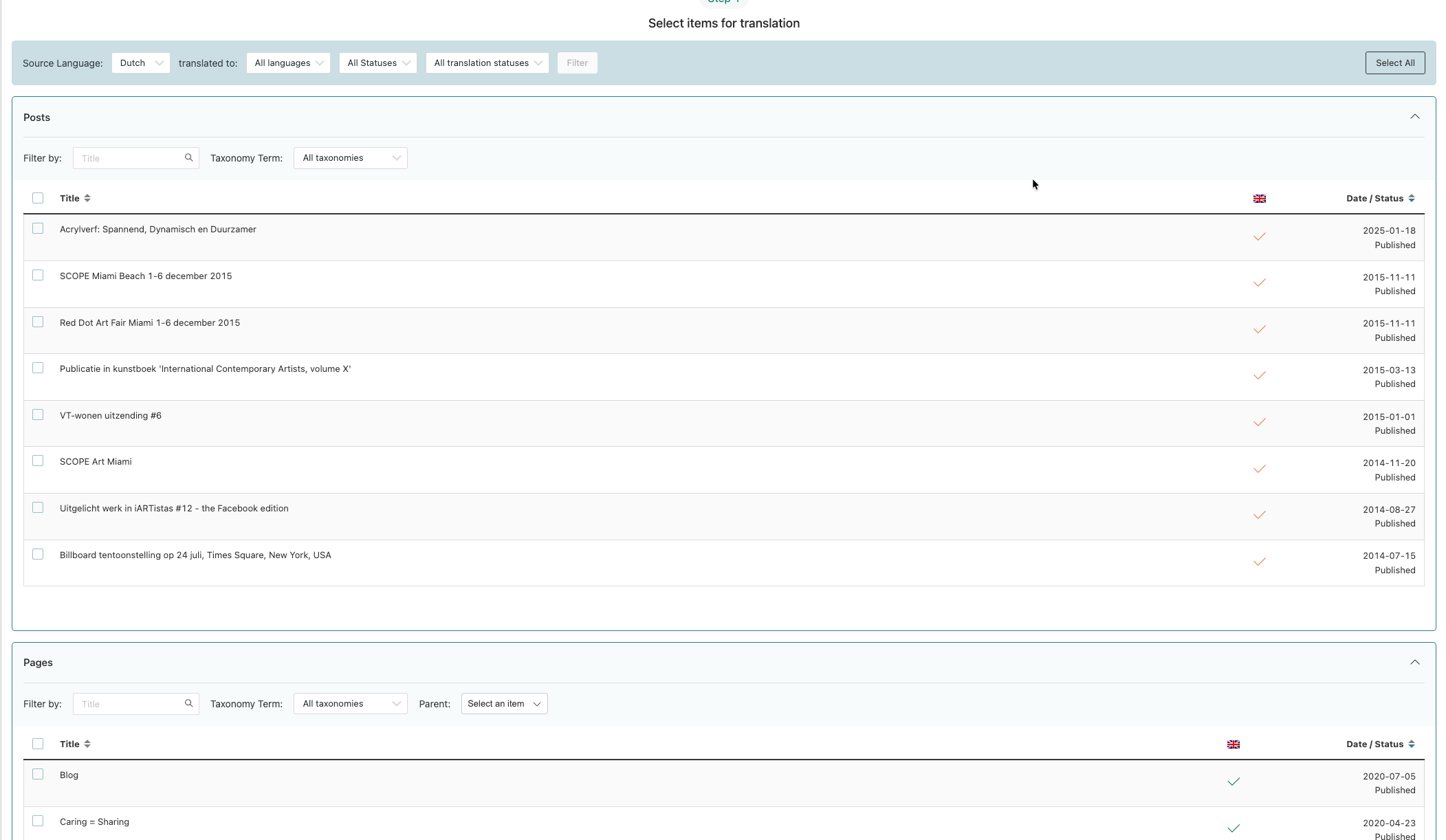Sort Posts by Date / Status column
Image resolution: width=1446 pixels, height=840 pixels.
pos(1411,199)
